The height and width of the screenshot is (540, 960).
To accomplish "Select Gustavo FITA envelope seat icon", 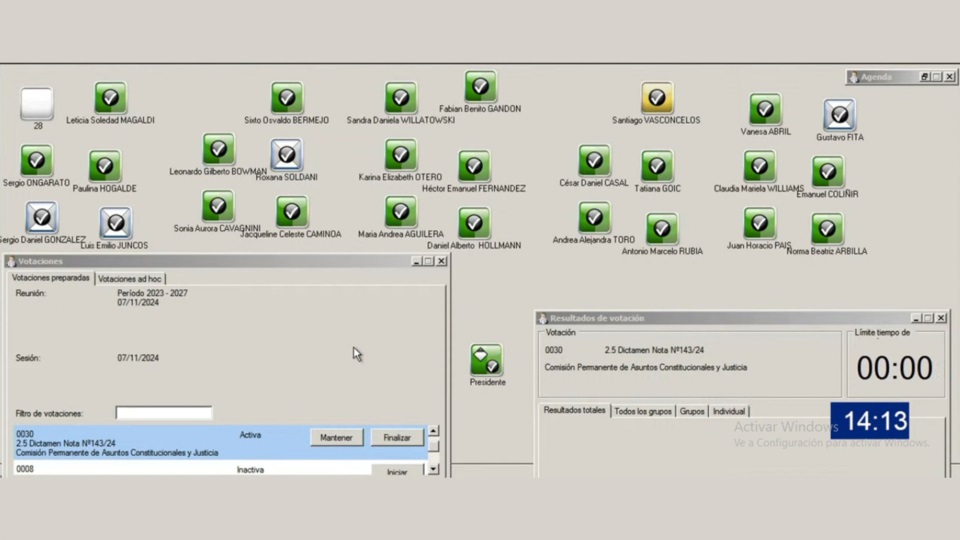I will (x=839, y=114).
